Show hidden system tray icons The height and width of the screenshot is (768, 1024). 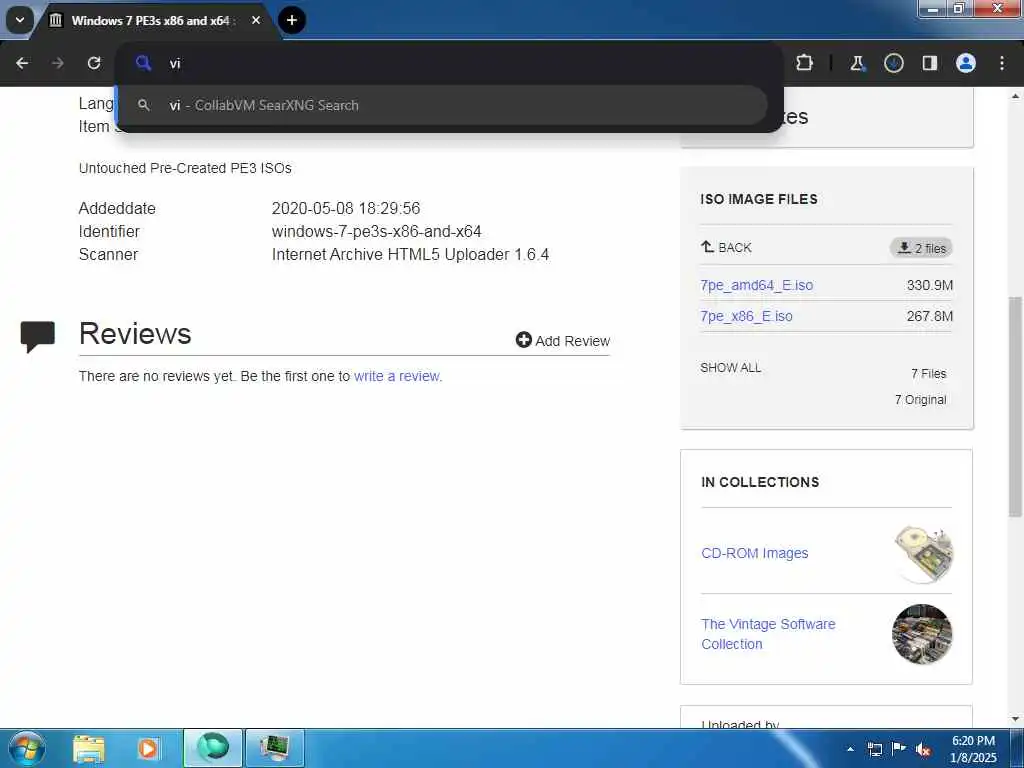pyautogui.click(x=850, y=749)
